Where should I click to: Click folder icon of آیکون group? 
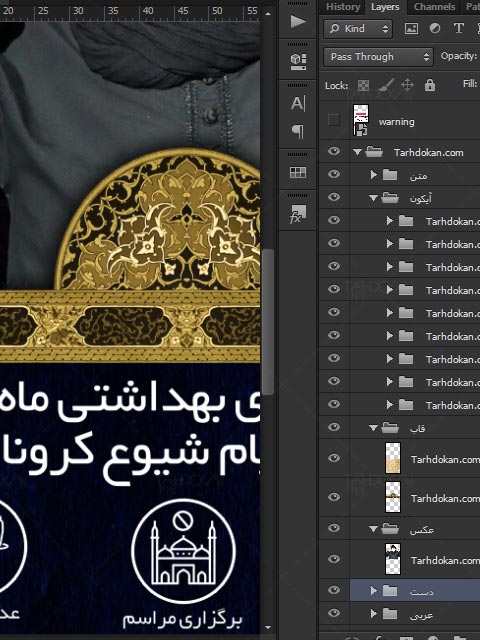pos(390,198)
